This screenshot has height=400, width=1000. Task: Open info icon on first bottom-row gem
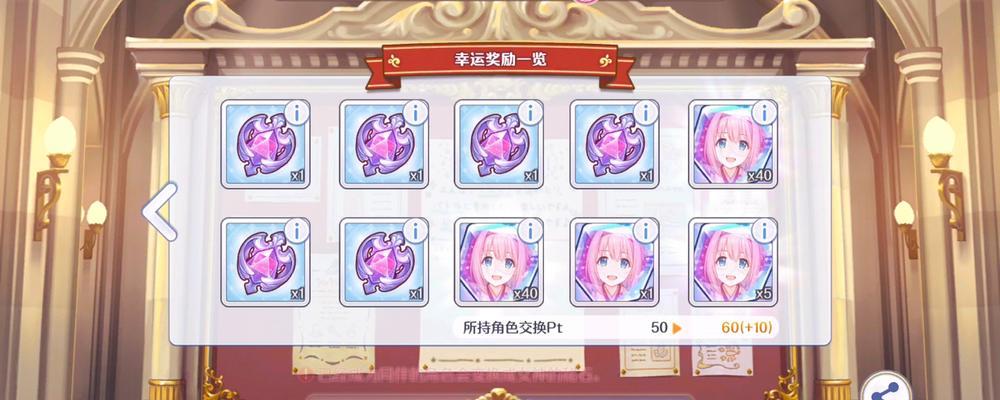[297, 230]
